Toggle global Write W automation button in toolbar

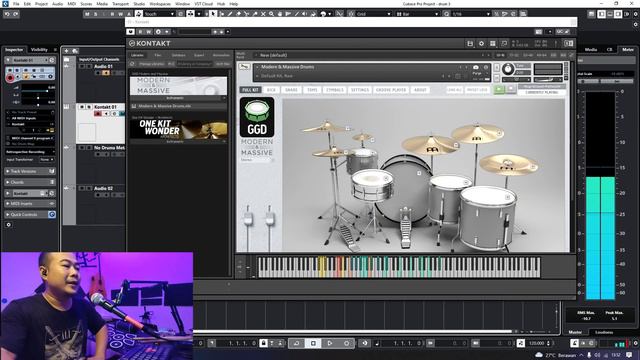[120, 14]
